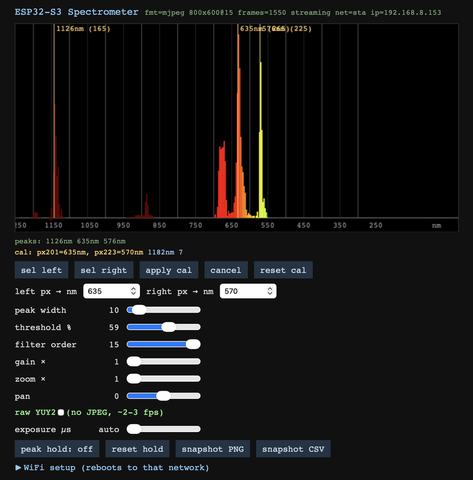Expand the WiFi setup section
Viewport: 473px width, 480px height.
point(112,468)
